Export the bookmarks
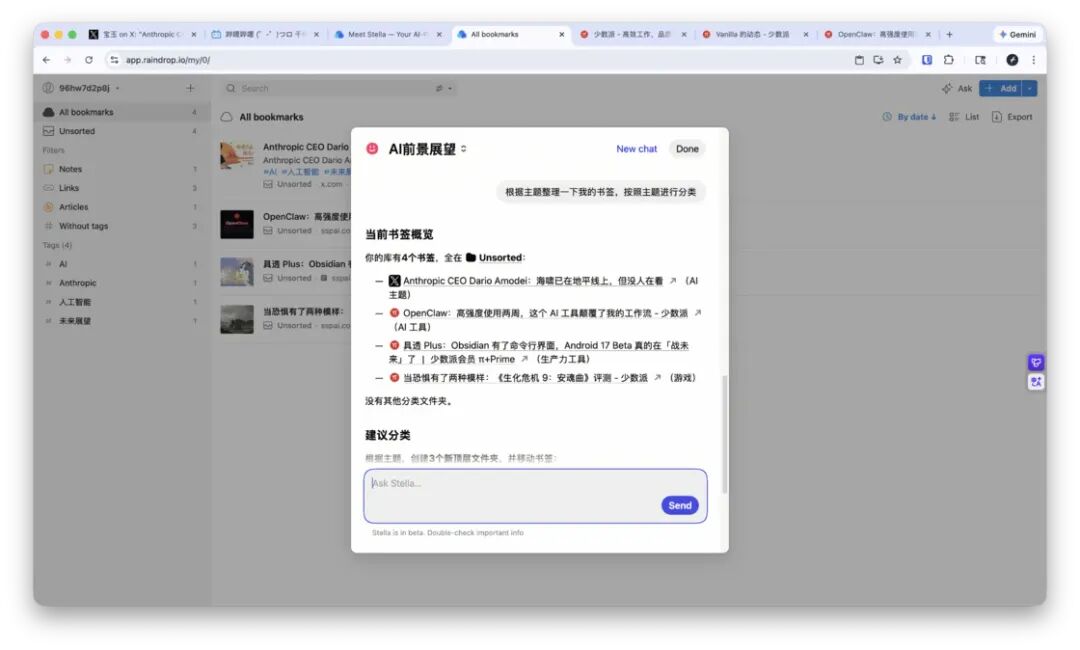The height and width of the screenshot is (650, 1080). [1012, 117]
